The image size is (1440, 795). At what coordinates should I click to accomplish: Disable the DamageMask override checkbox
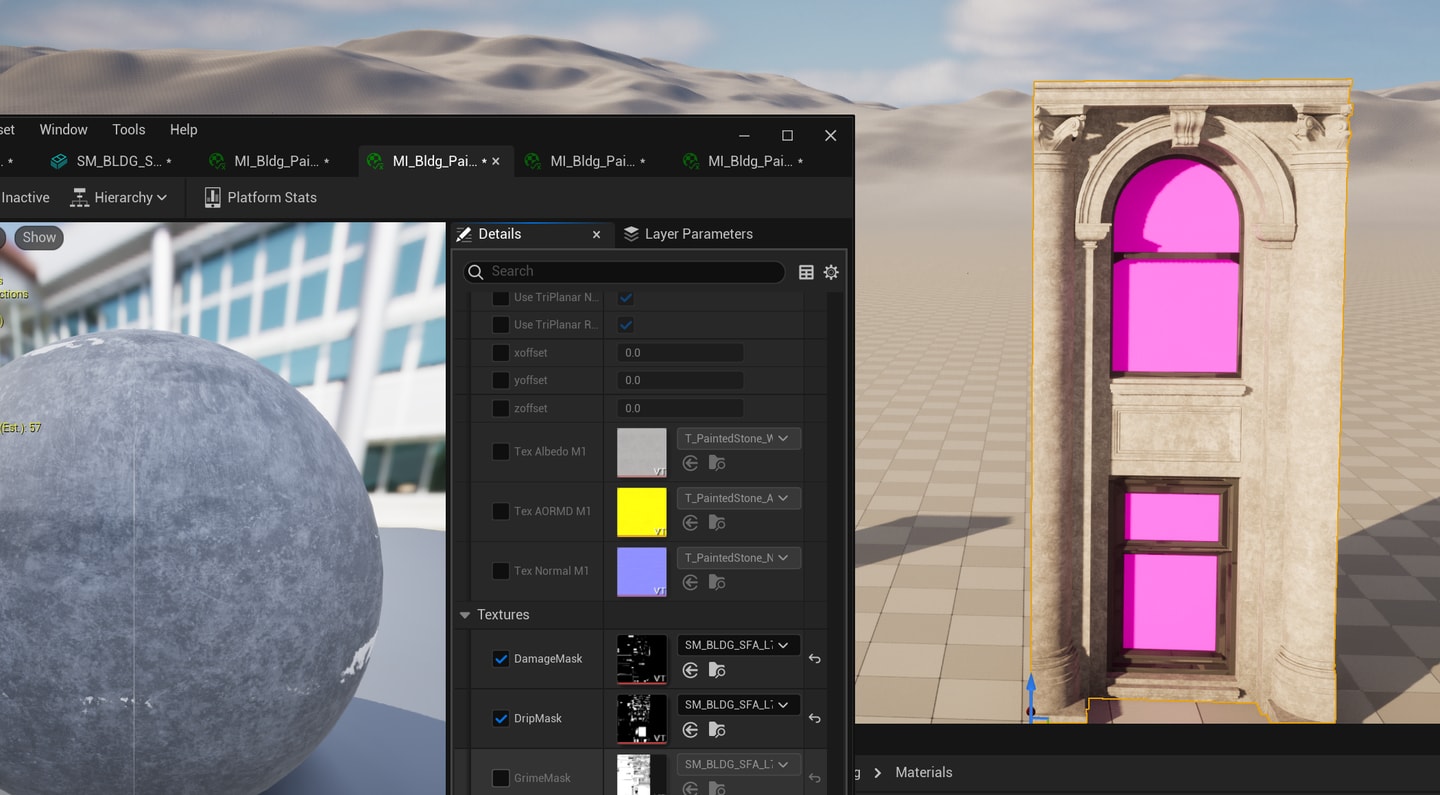pyautogui.click(x=501, y=659)
